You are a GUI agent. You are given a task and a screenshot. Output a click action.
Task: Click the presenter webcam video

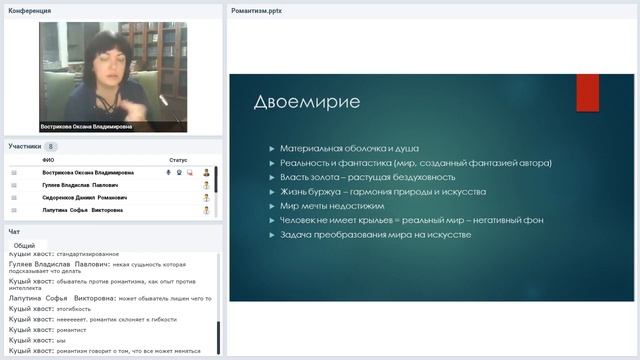coord(113,77)
